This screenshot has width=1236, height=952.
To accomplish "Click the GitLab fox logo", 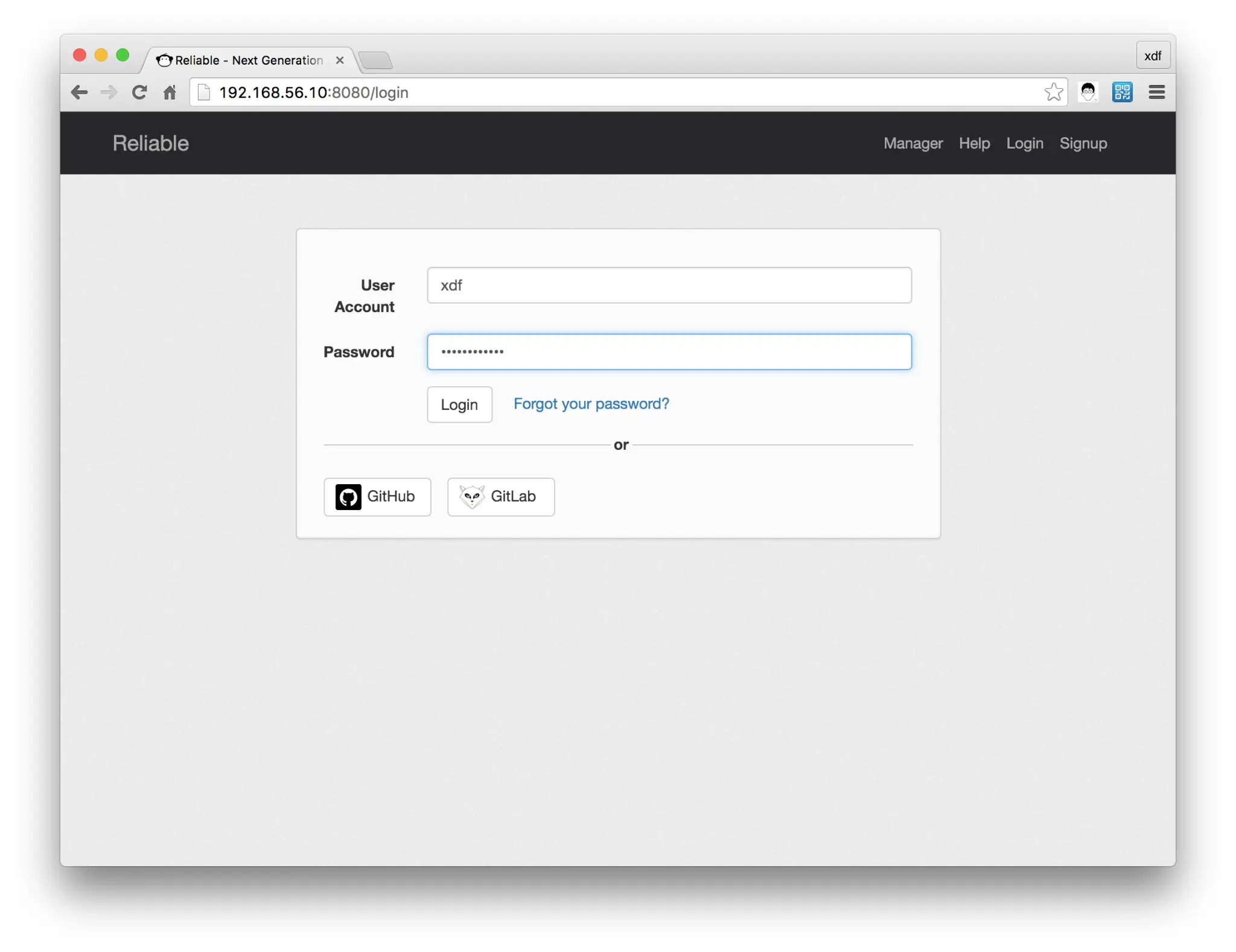I will click(x=472, y=496).
